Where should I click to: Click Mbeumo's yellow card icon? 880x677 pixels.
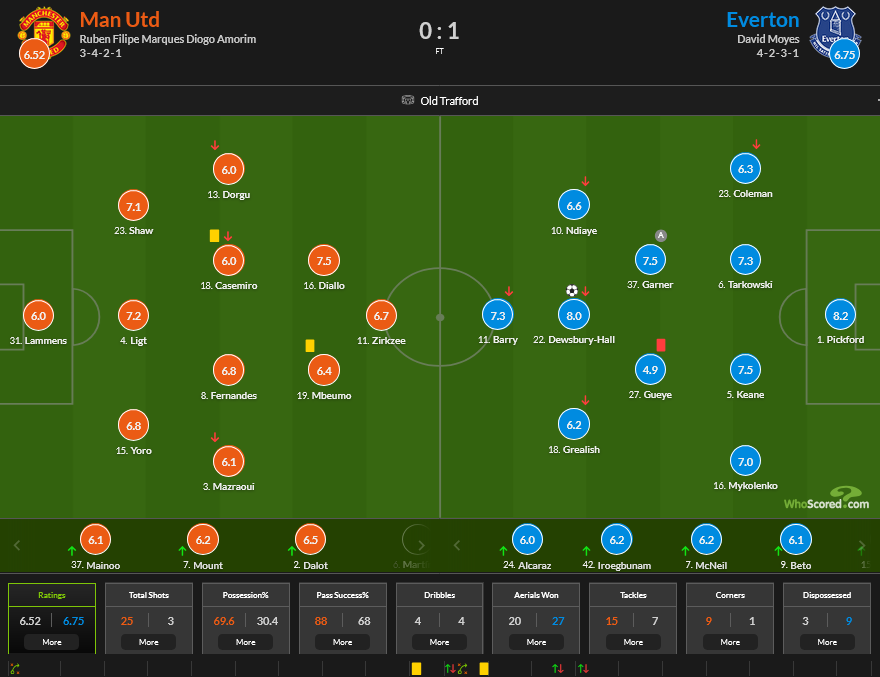(310, 345)
